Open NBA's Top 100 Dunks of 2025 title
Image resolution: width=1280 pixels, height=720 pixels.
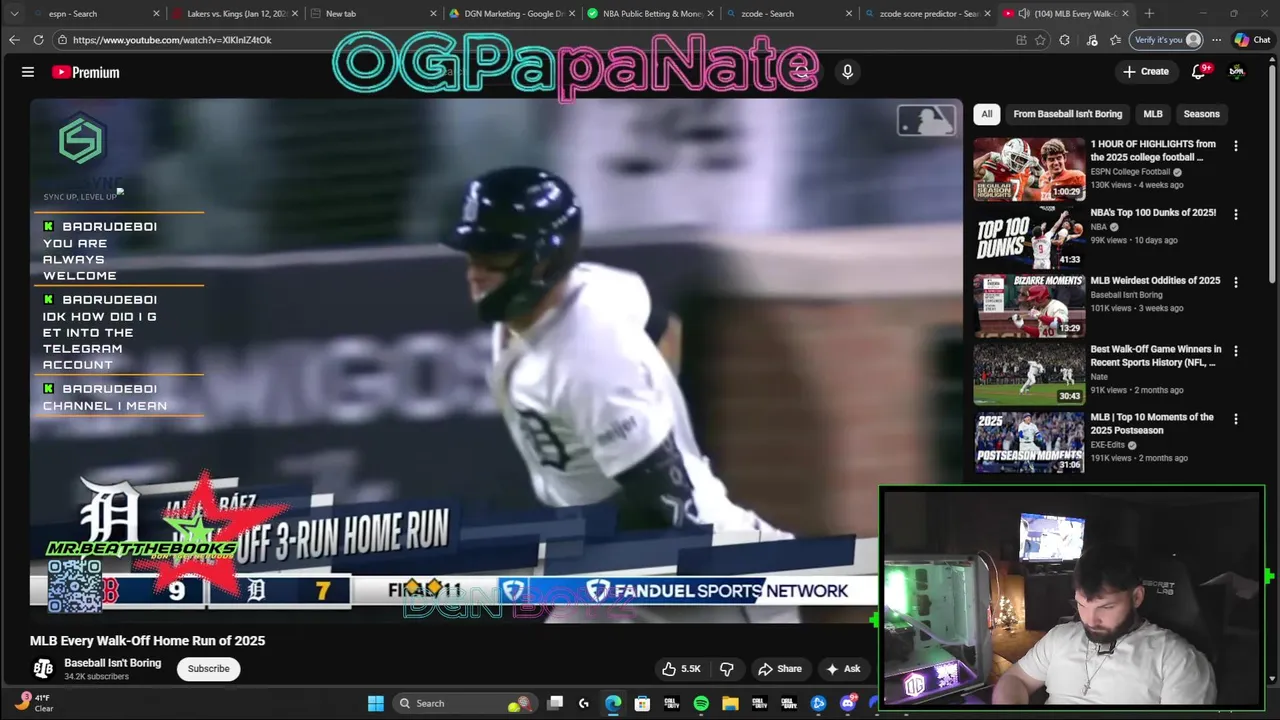coord(1153,212)
